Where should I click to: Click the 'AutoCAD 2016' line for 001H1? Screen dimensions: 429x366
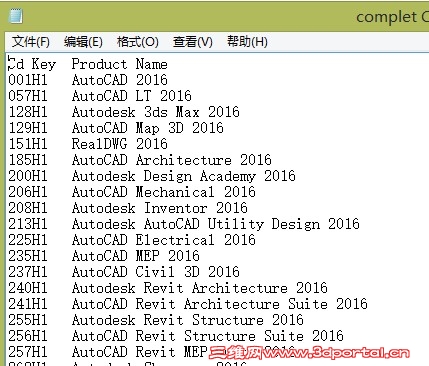(120, 80)
